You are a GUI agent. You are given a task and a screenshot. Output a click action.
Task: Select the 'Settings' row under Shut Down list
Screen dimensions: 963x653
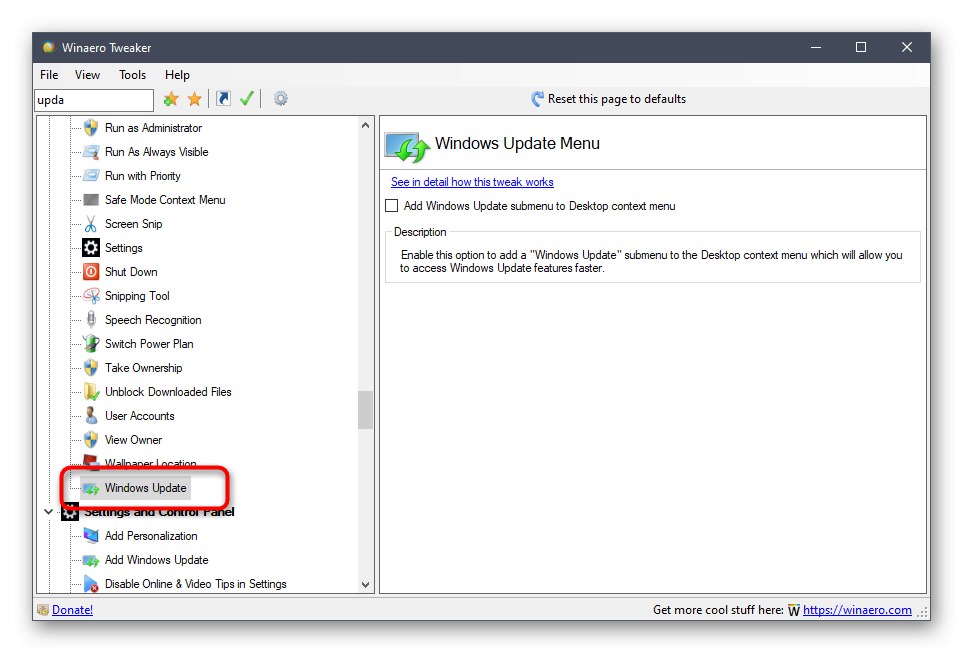(123, 248)
